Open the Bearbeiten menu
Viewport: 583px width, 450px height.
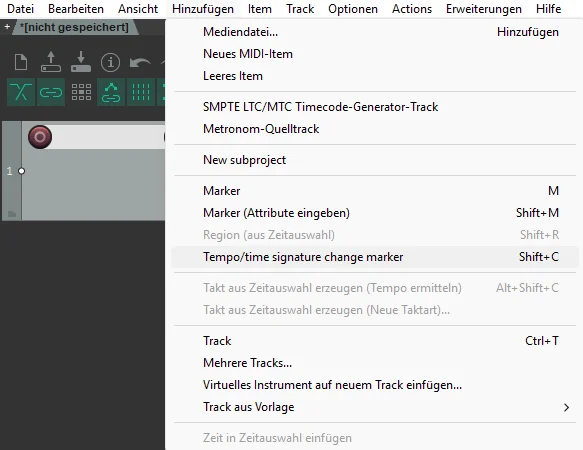(76, 9)
